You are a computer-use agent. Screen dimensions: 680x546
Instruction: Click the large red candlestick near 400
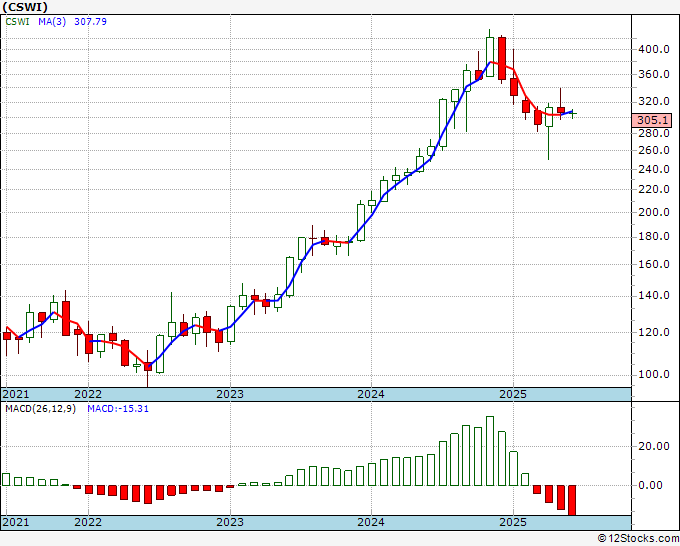[x=502, y=58]
